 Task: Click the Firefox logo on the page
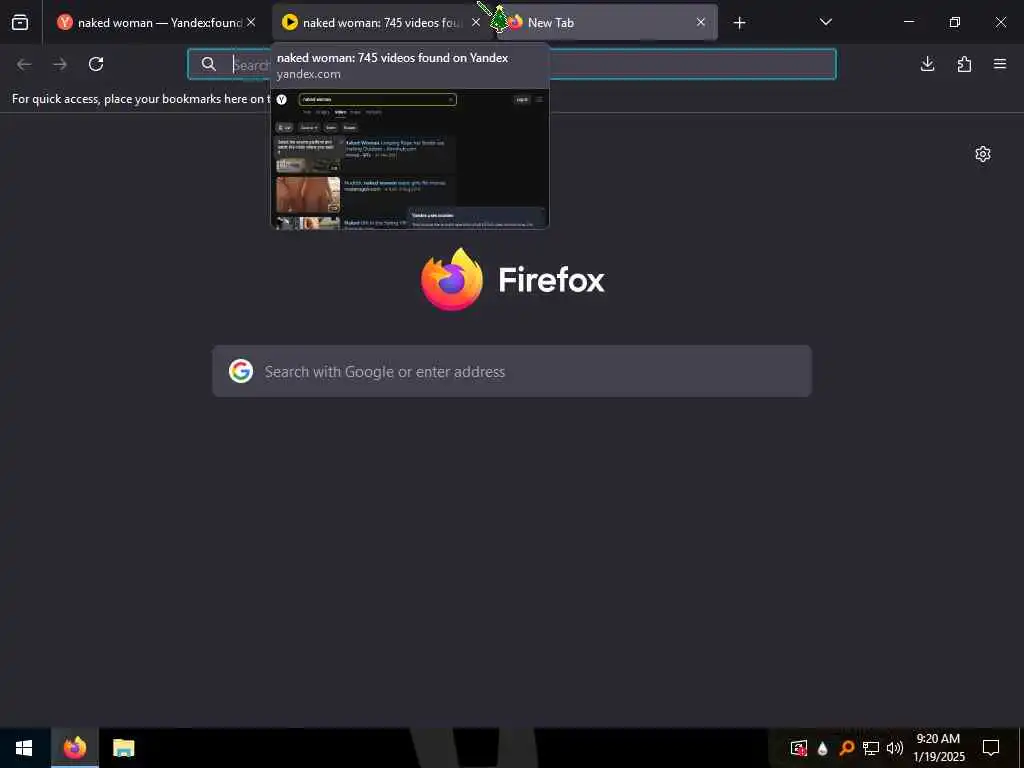(x=452, y=279)
